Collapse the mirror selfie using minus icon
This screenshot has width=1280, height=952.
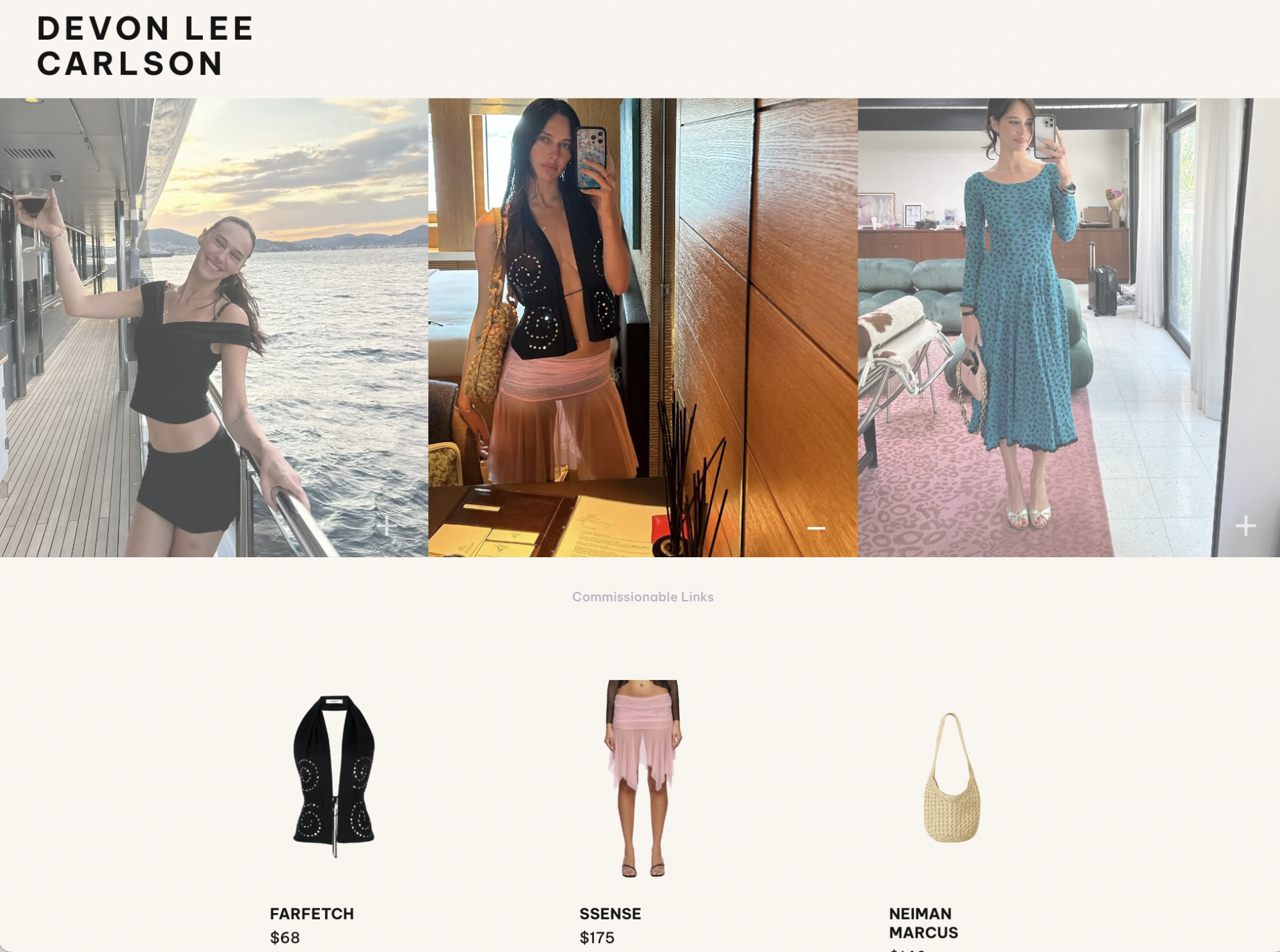coord(816,528)
